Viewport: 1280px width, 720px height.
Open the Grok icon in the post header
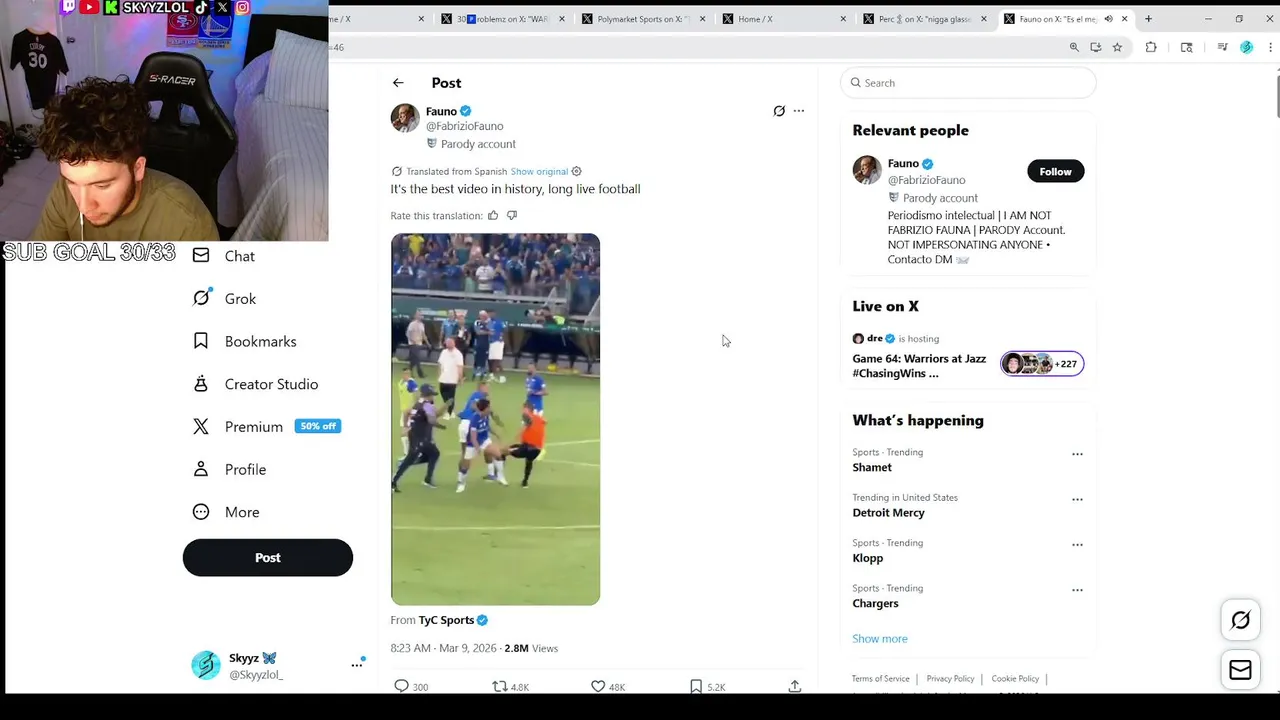click(779, 111)
